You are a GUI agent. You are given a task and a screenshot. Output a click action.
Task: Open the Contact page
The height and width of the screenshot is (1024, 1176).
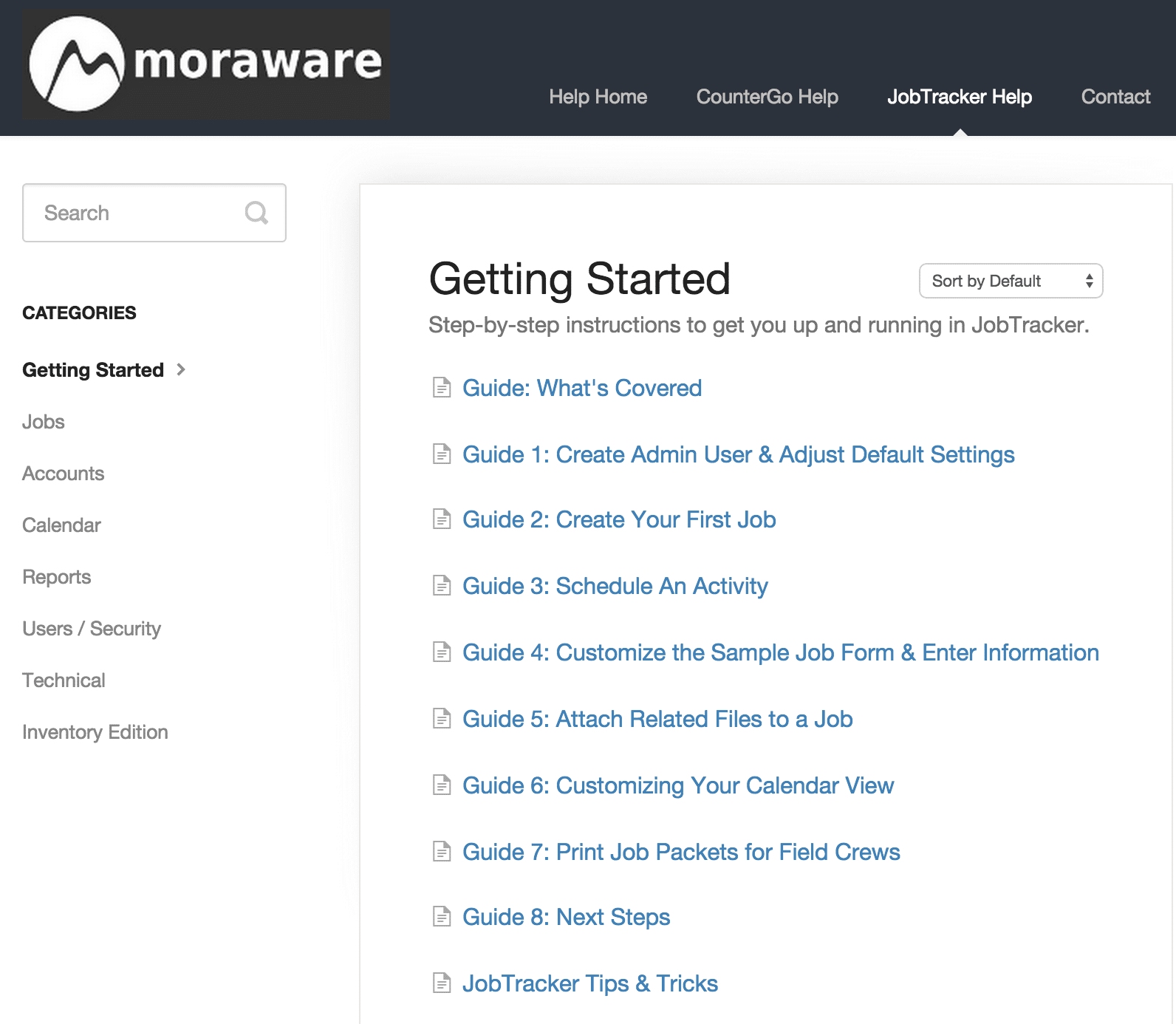click(x=1115, y=97)
